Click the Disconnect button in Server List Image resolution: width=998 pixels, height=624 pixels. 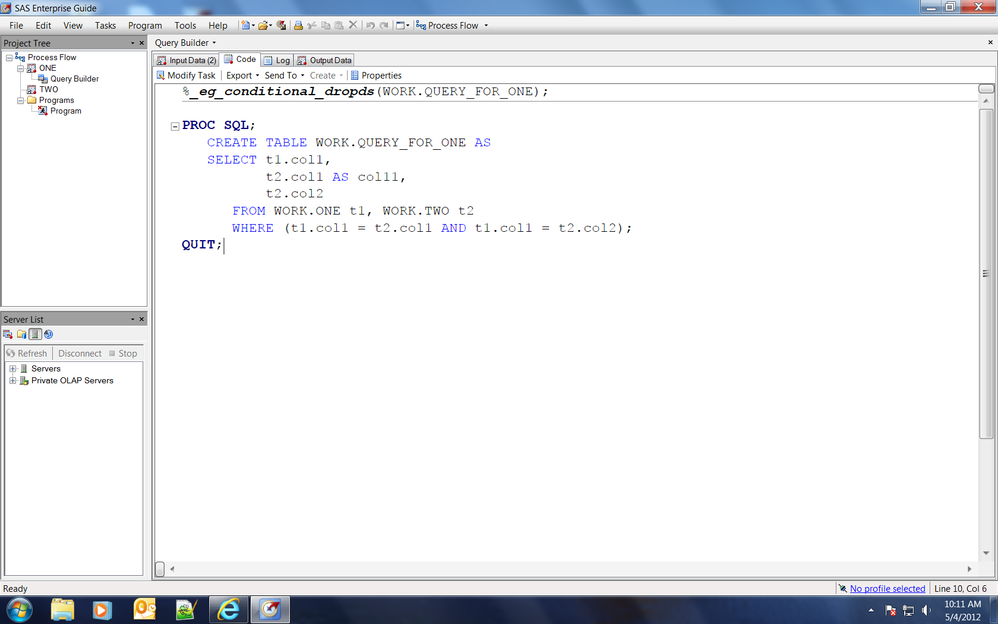tap(80, 353)
